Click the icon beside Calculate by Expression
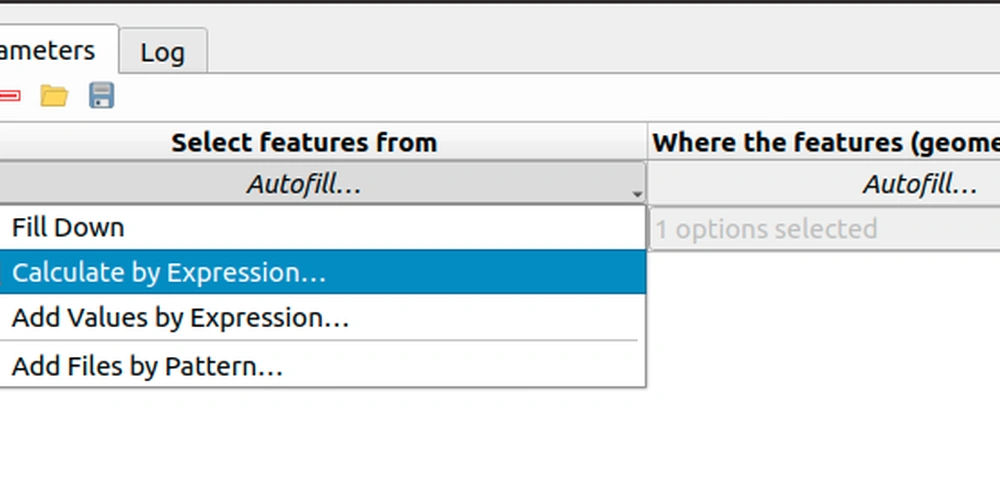 [2, 272]
